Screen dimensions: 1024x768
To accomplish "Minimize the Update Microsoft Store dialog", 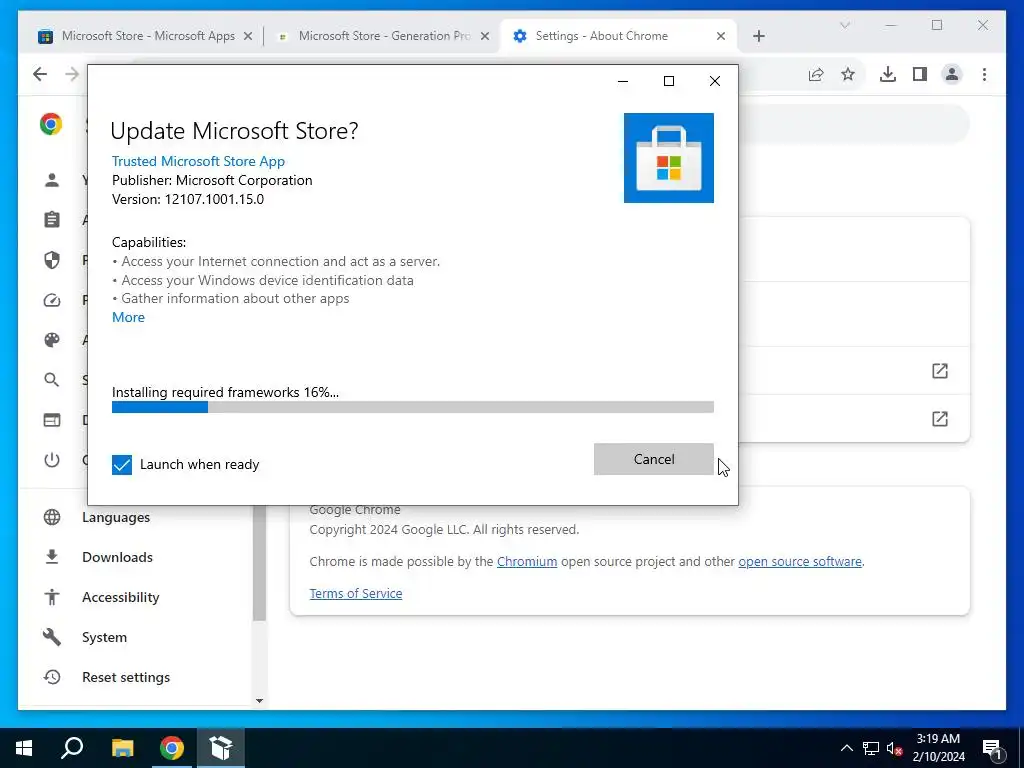I will [x=622, y=81].
